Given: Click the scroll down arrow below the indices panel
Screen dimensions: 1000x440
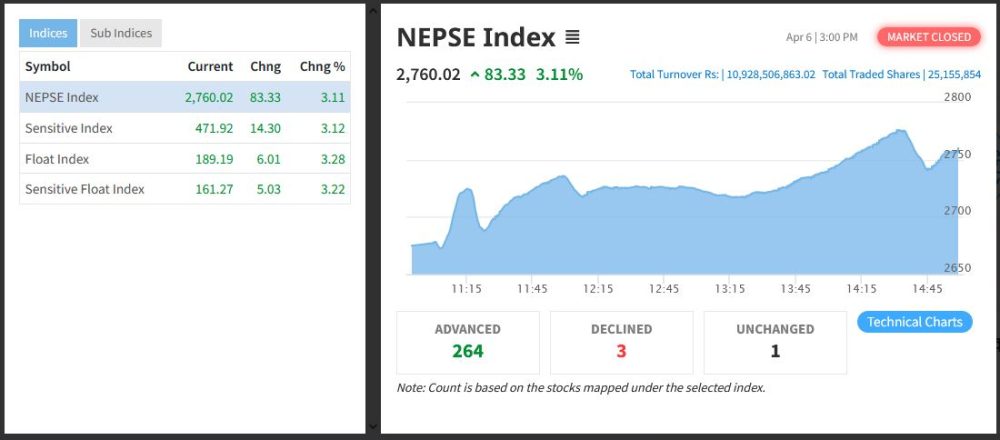Looking at the screenshot, I should click(373, 427).
